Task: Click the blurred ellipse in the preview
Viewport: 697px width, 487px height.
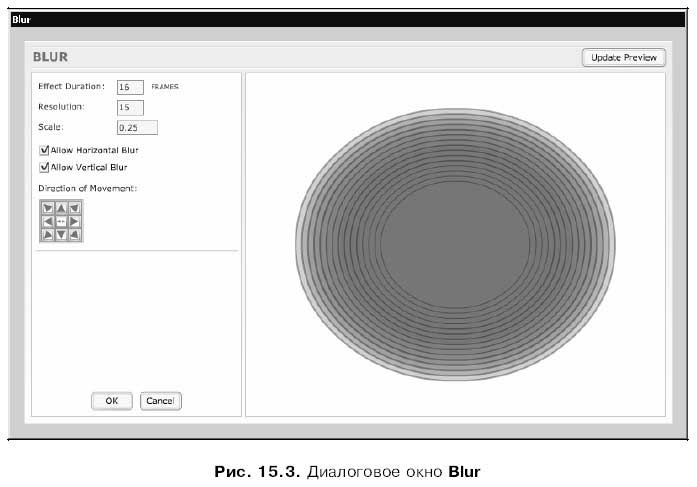Action: [x=455, y=244]
